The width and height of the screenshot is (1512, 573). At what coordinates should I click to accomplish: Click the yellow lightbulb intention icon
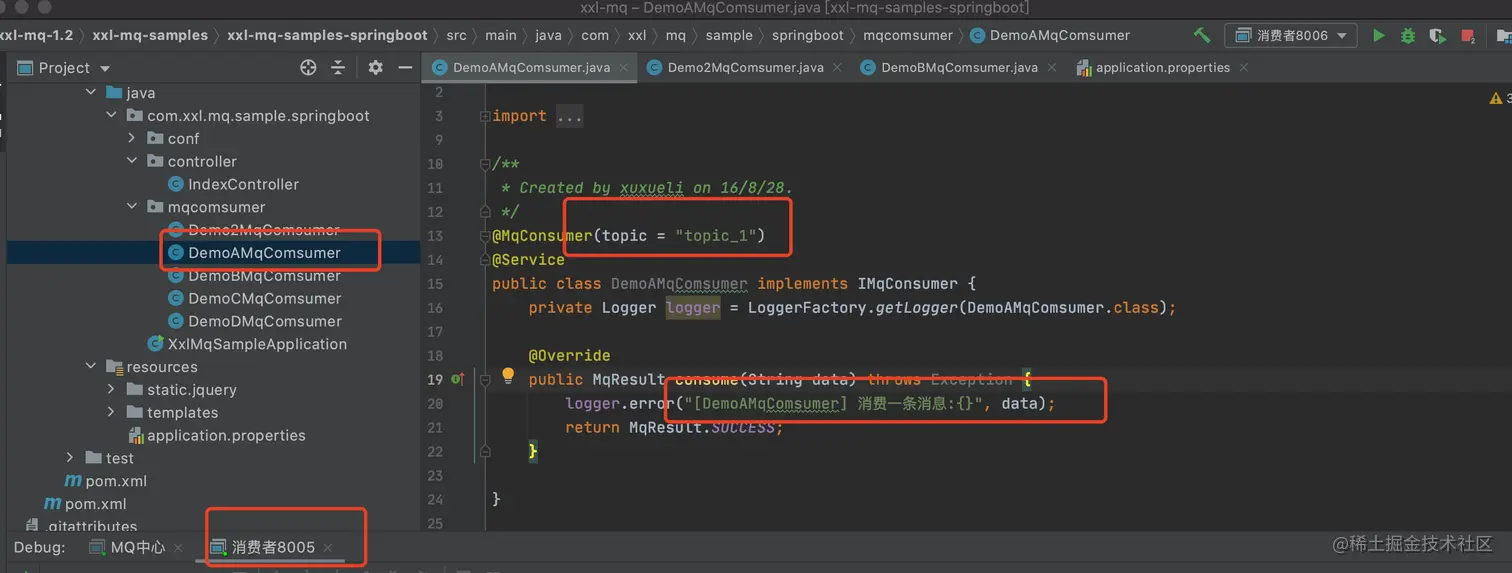click(508, 376)
